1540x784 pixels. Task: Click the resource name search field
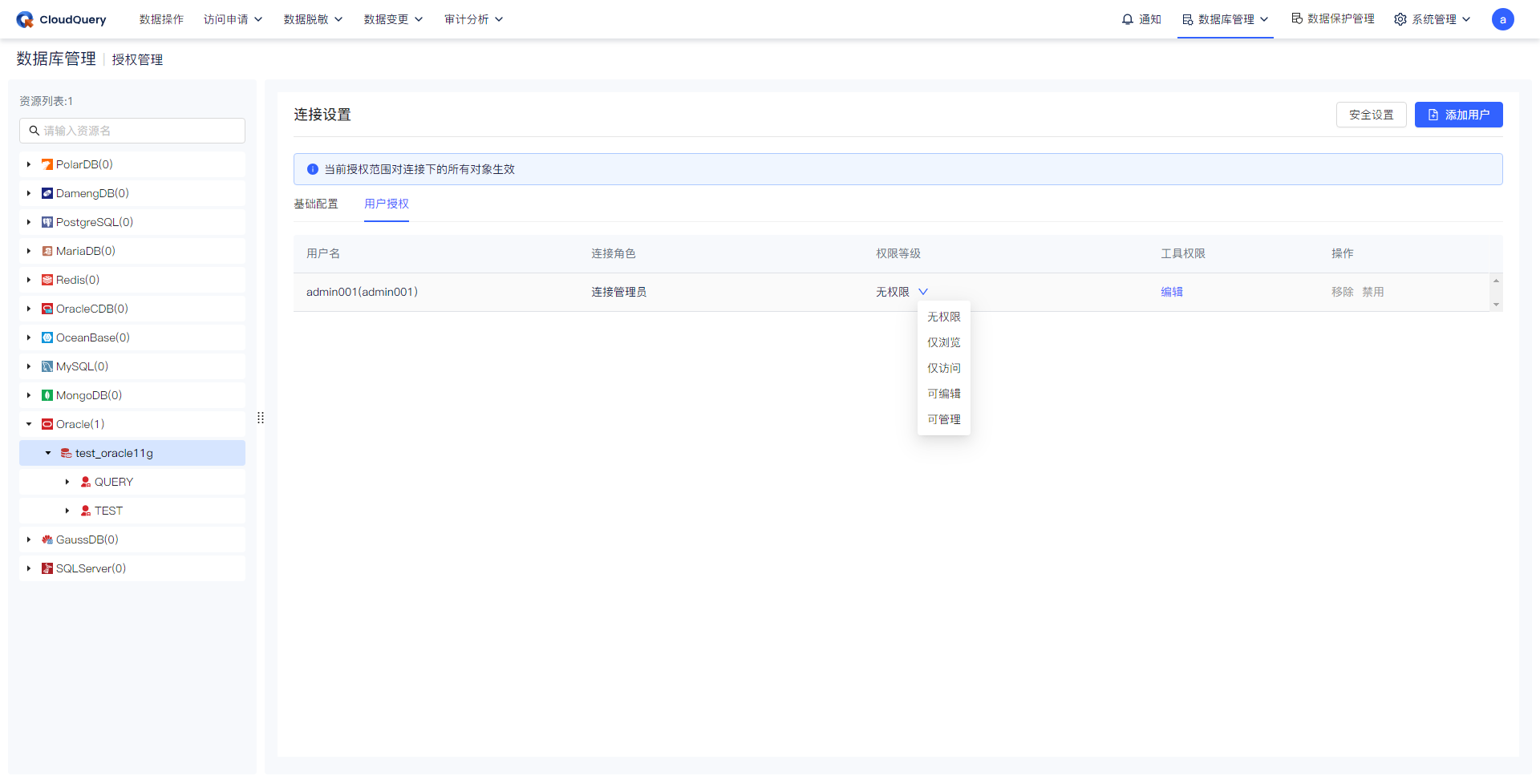[x=132, y=131]
